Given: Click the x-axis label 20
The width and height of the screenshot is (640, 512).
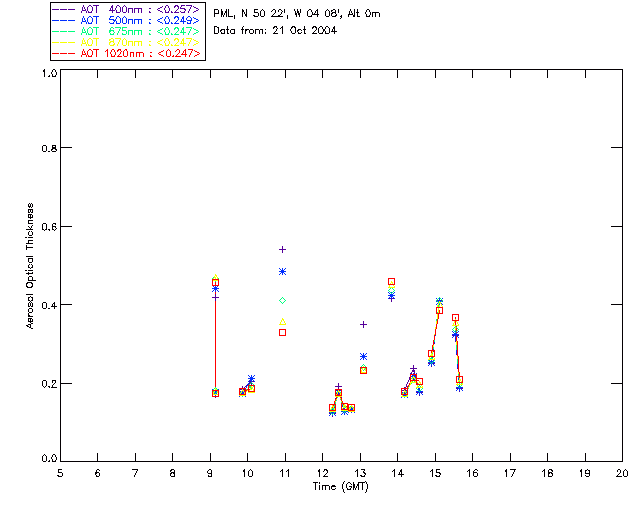Looking at the screenshot, I should coord(622,473).
